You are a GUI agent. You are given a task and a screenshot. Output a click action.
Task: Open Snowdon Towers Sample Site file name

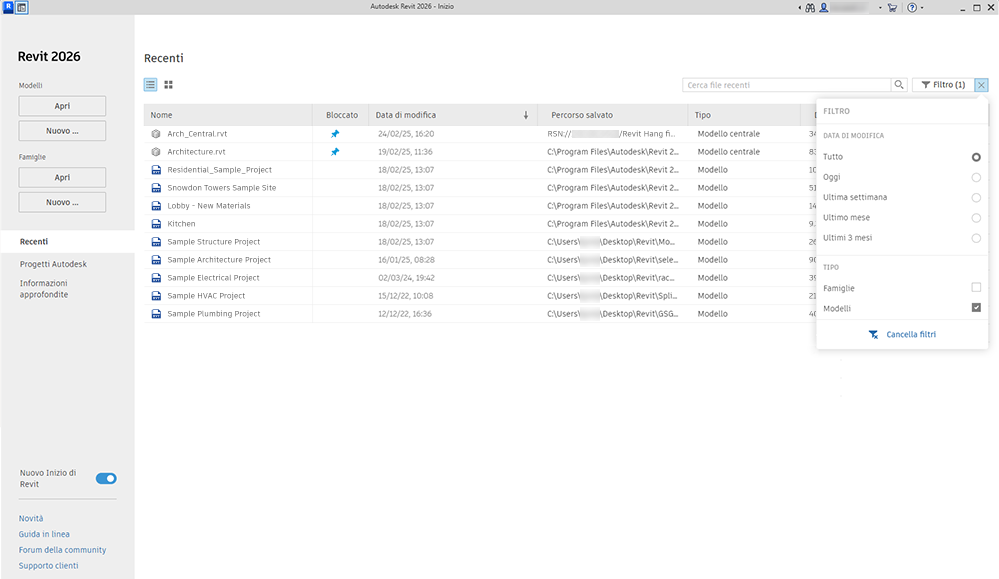click(x=222, y=188)
